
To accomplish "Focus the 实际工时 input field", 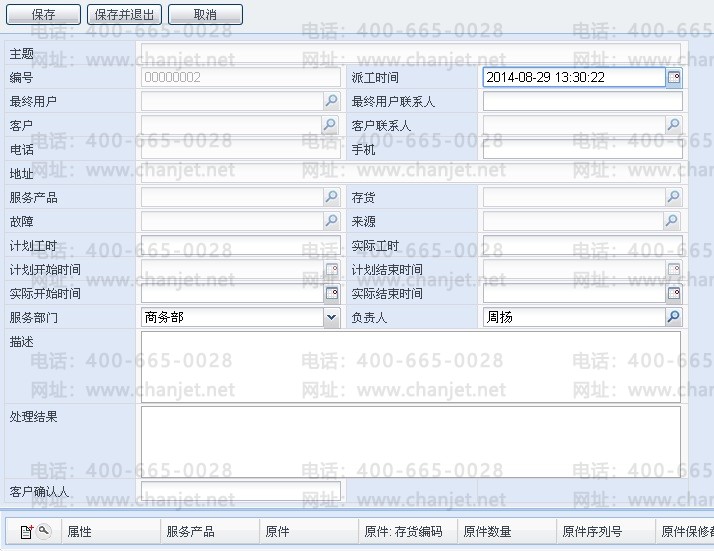I will (582, 245).
